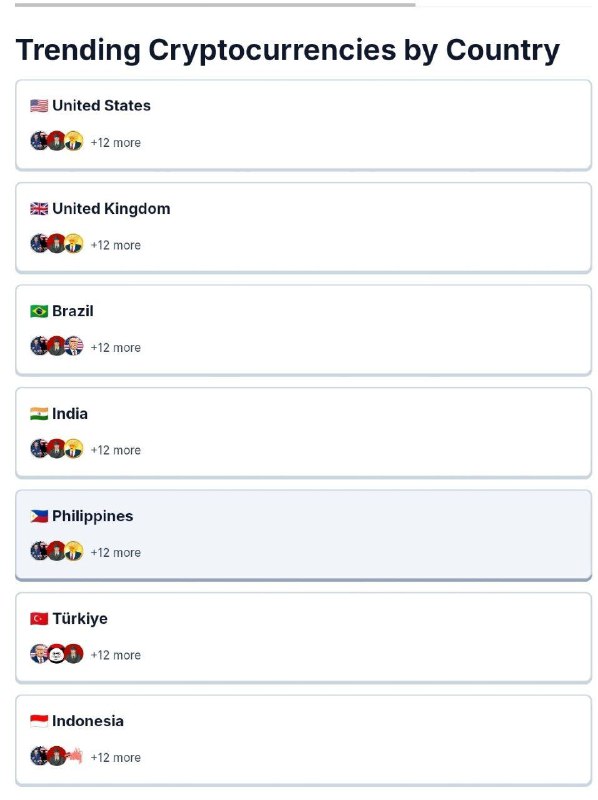
Task: Click the India flag icon
Action: pos(39,413)
